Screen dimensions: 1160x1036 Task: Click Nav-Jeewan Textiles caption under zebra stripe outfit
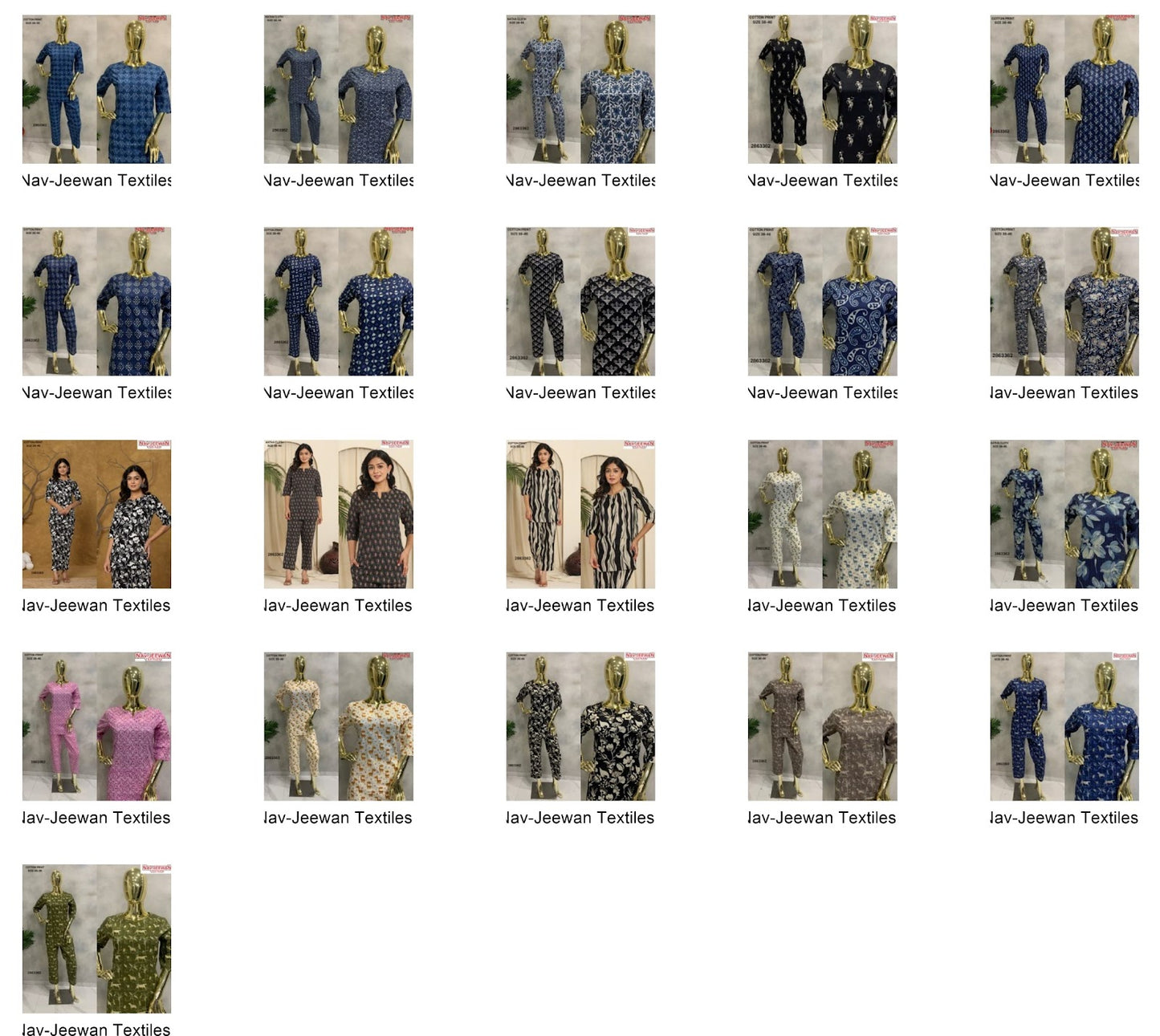tap(580, 605)
